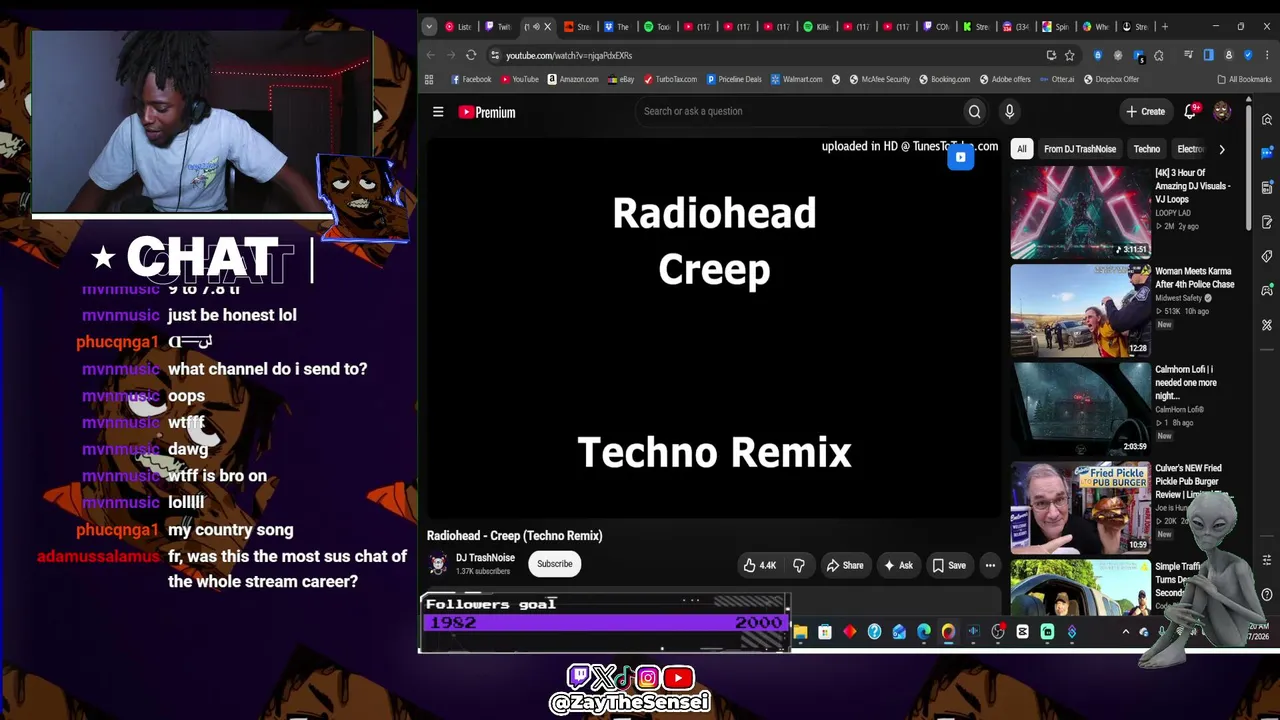Open the Priceline Deals bookmark

pyautogui.click(x=734, y=79)
